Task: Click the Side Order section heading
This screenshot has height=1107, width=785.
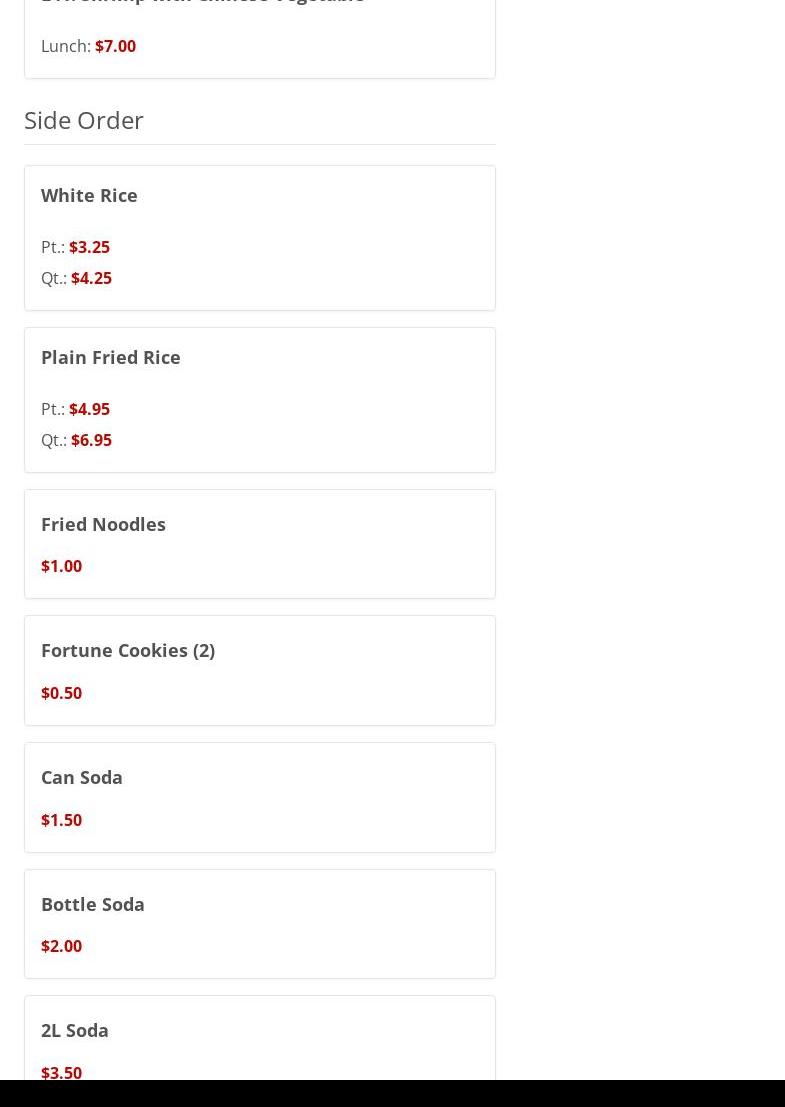Action: click(x=84, y=120)
